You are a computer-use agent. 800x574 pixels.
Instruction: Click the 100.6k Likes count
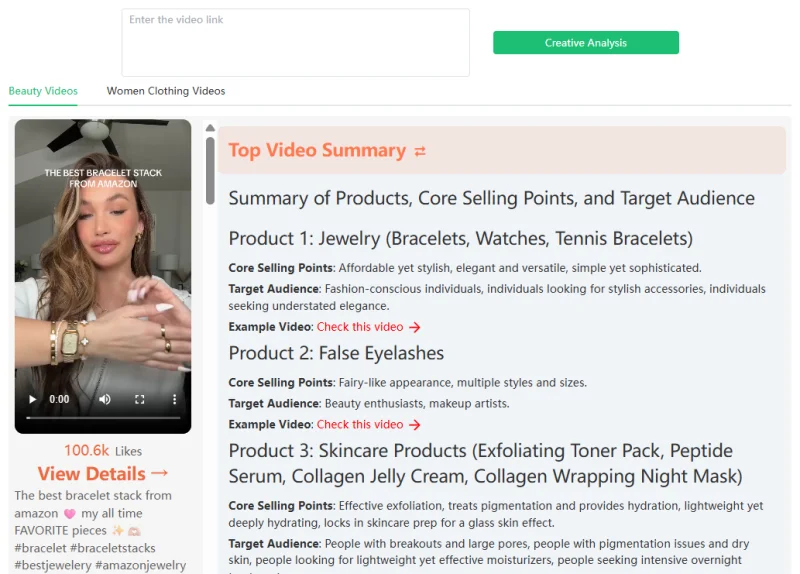coord(103,451)
